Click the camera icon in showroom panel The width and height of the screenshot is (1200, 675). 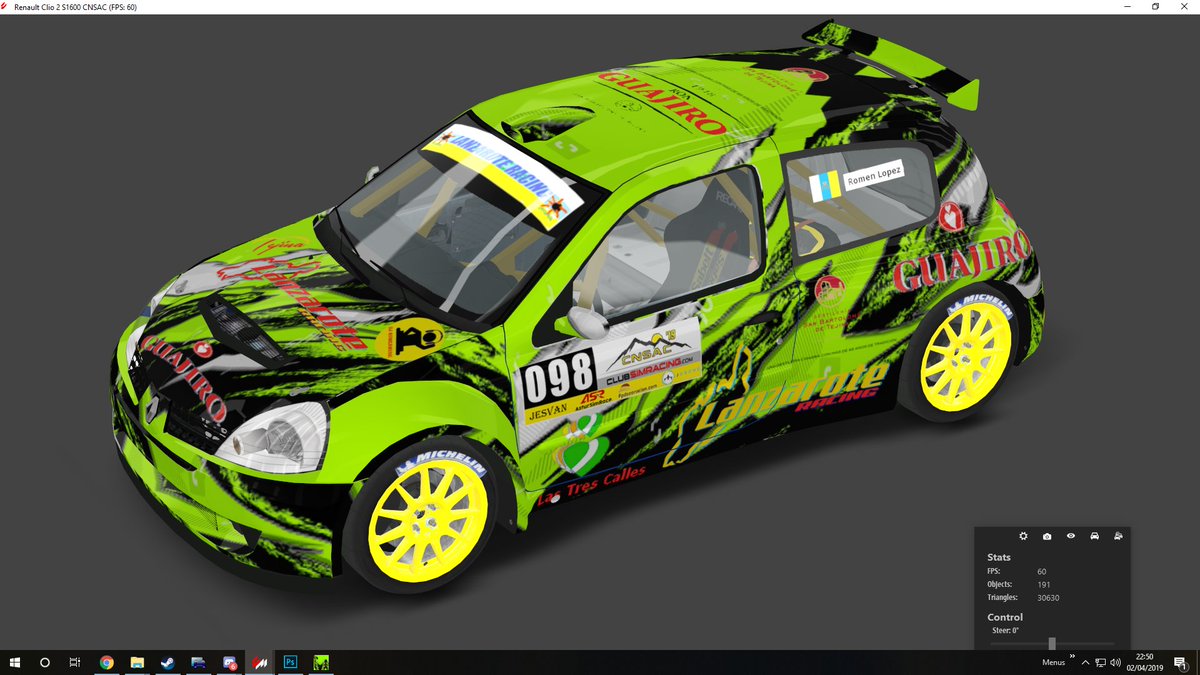1047,537
